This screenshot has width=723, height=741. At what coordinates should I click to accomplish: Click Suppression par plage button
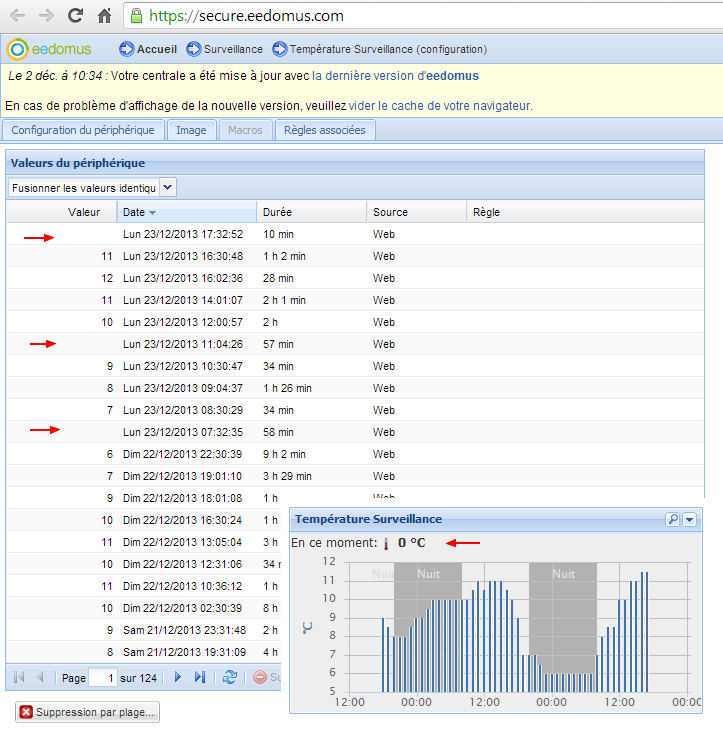click(87, 712)
